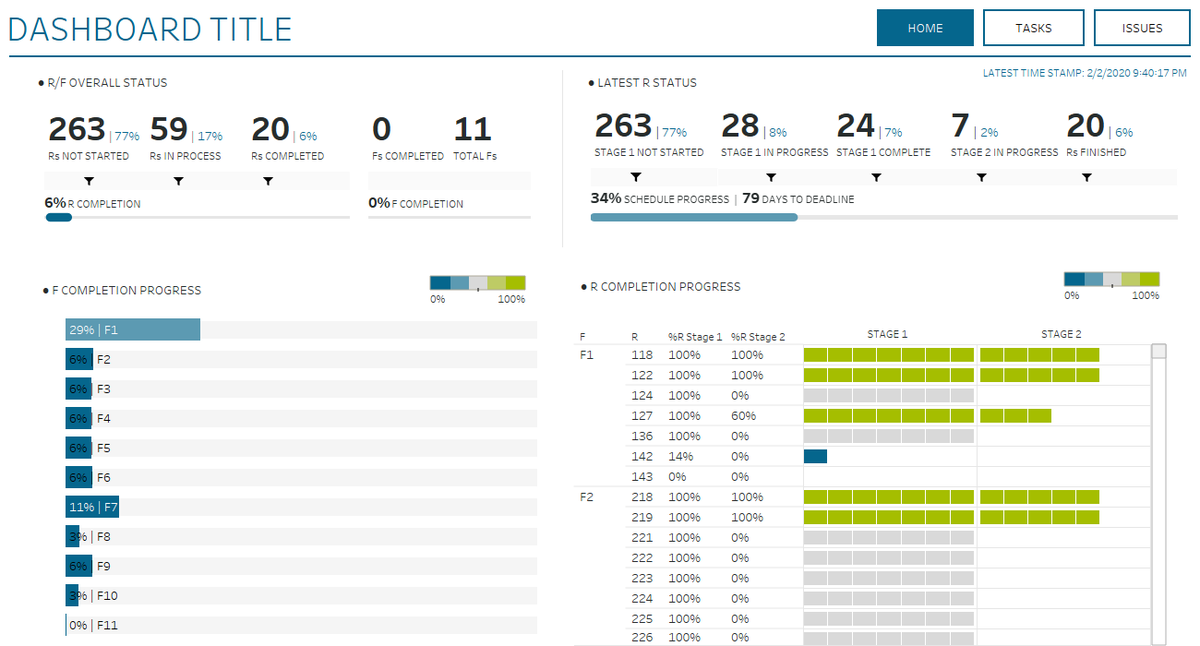Click filter icon under Rs NOT STARTED
Screen dimensions: 1200x646
pos(89,181)
